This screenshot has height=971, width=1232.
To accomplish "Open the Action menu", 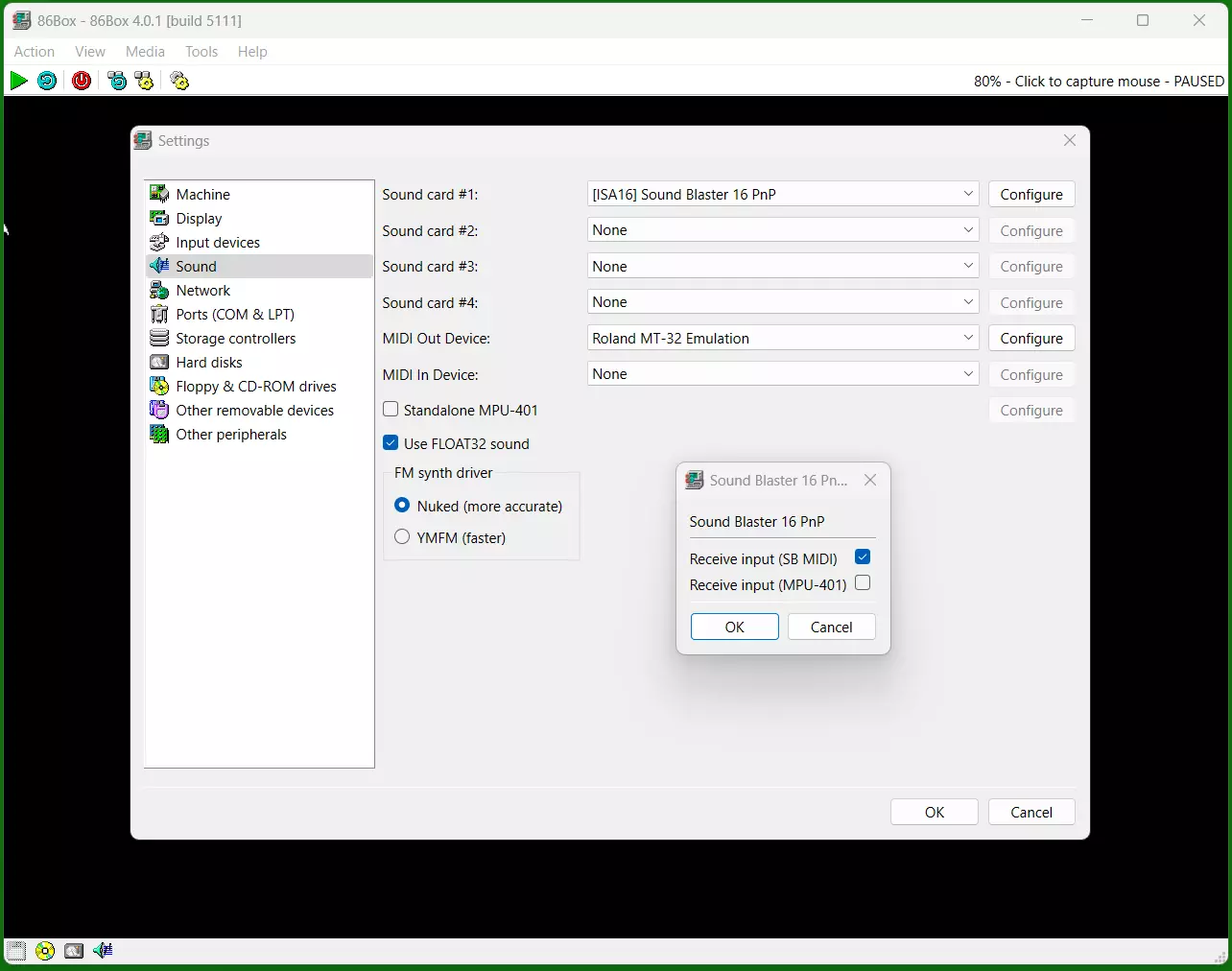I will [35, 52].
